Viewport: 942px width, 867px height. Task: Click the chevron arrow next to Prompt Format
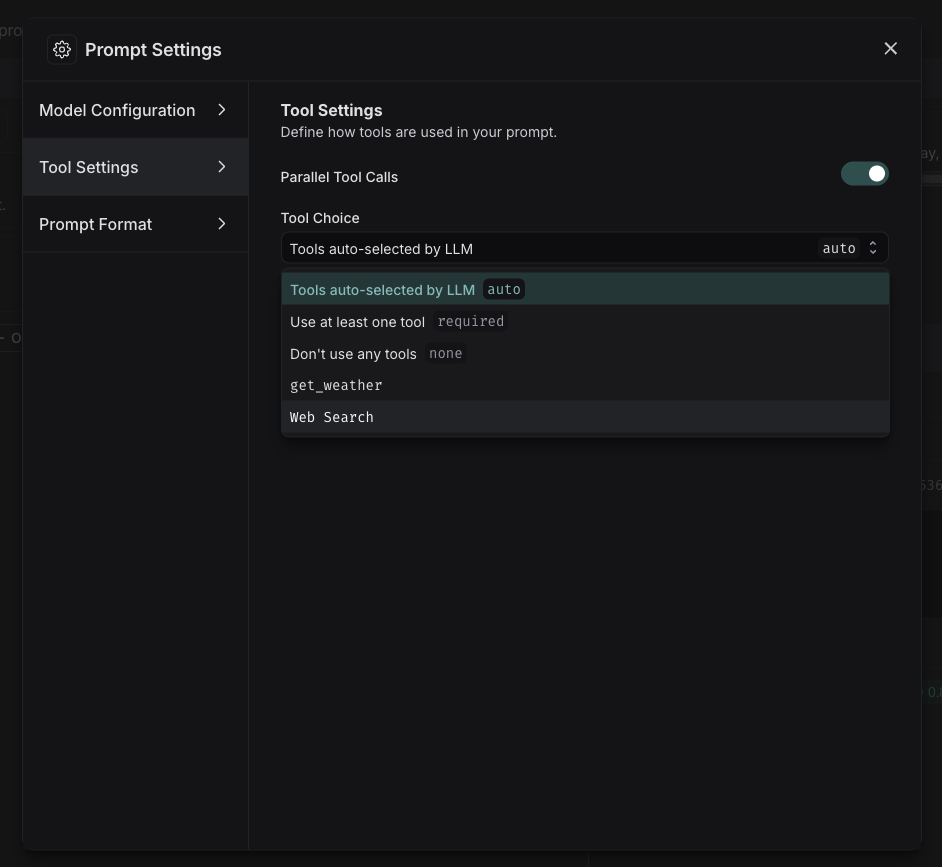pyautogui.click(x=222, y=224)
